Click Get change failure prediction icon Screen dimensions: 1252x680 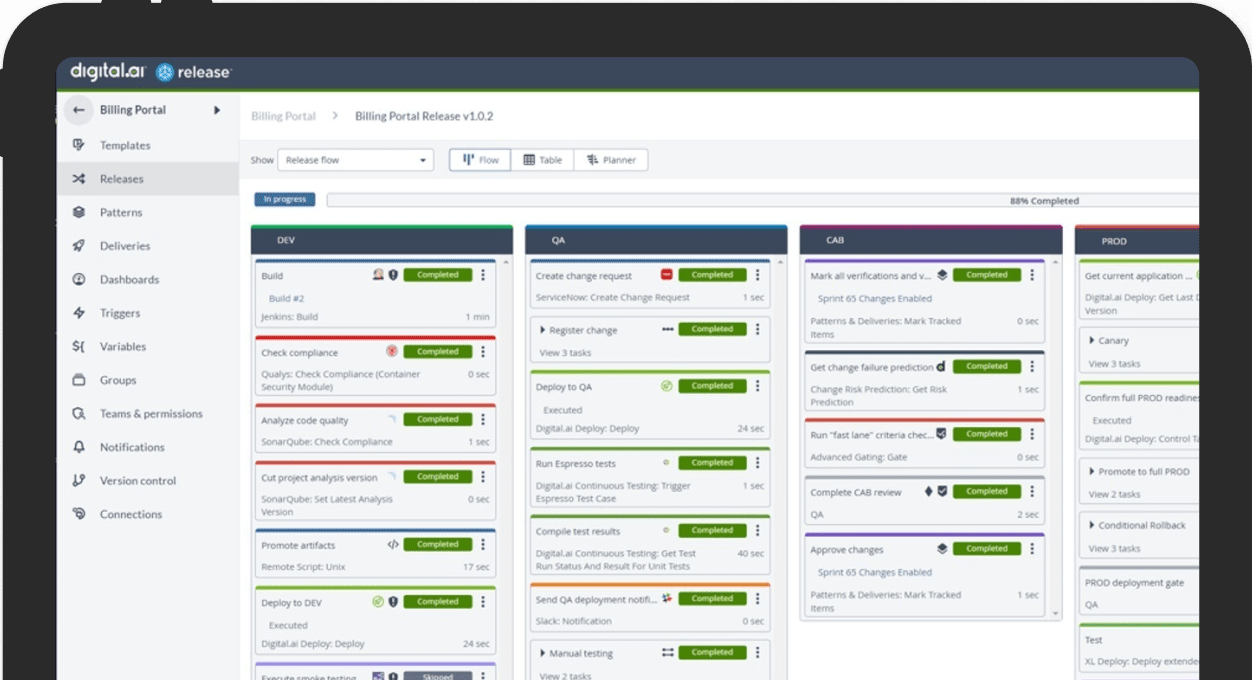point(941,367)
